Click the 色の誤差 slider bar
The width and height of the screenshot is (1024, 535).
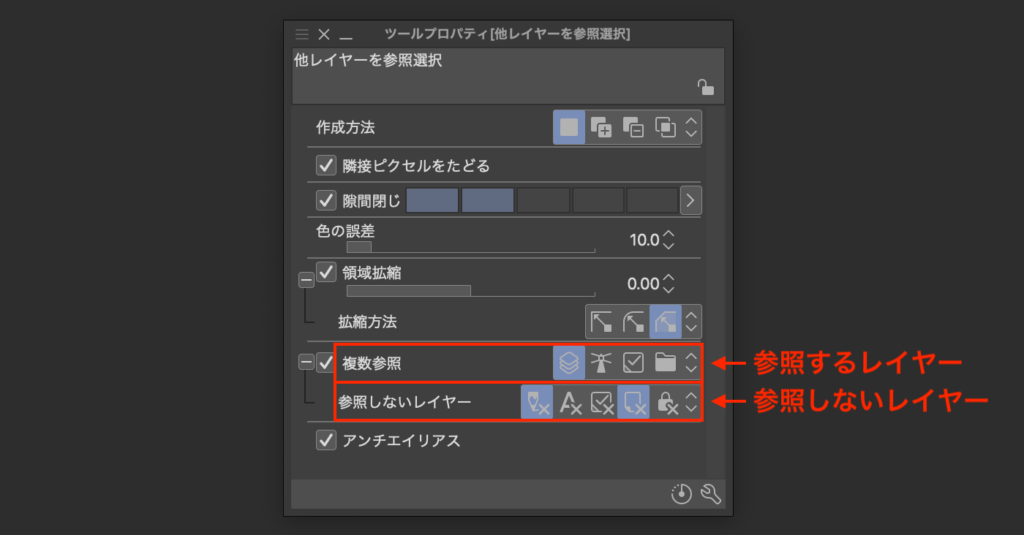coord(470,247)
